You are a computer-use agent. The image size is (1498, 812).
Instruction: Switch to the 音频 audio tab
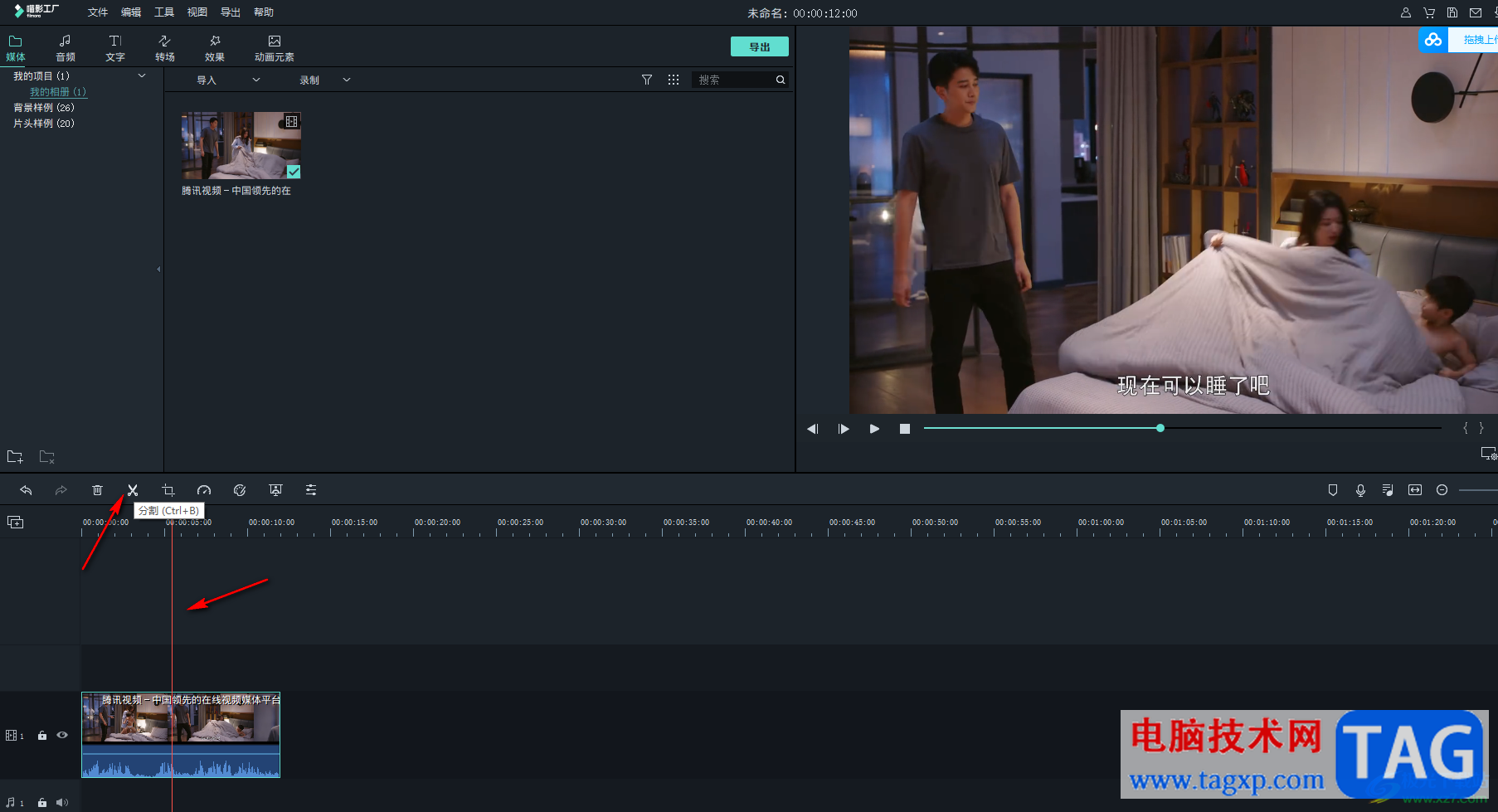66,48
